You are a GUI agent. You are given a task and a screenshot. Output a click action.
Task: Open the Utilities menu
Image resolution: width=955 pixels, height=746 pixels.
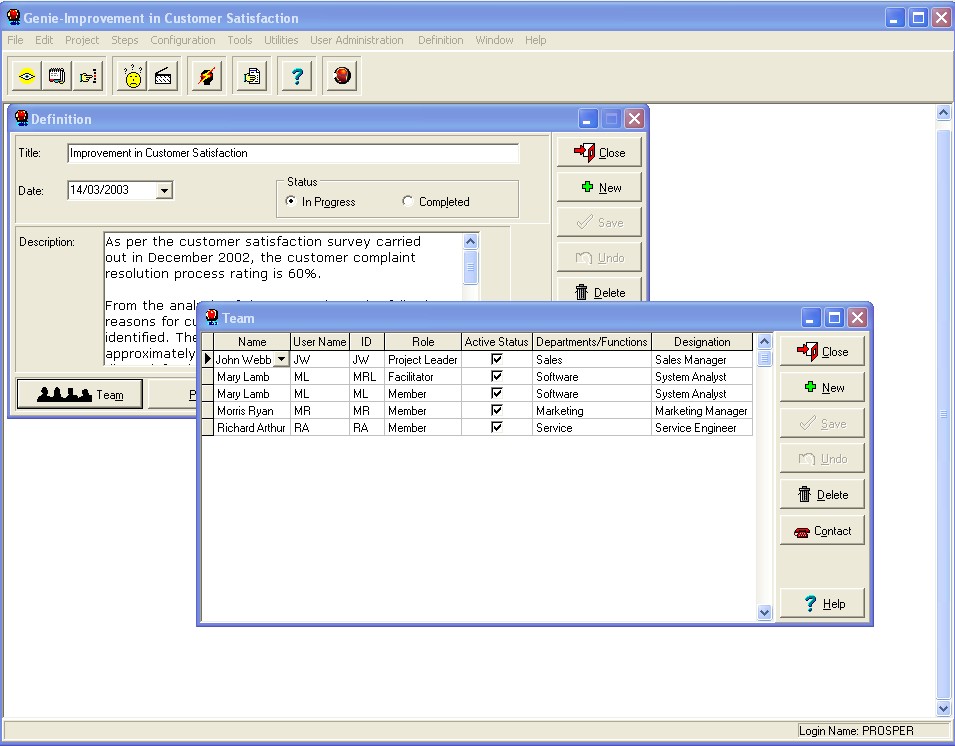click(281, 40)
